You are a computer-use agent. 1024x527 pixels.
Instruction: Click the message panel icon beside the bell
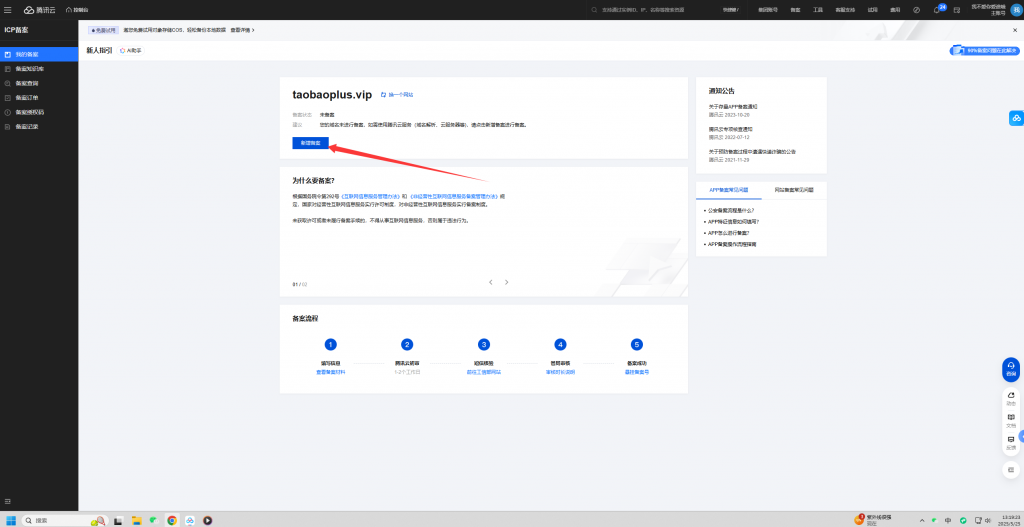tap(957, 10)
